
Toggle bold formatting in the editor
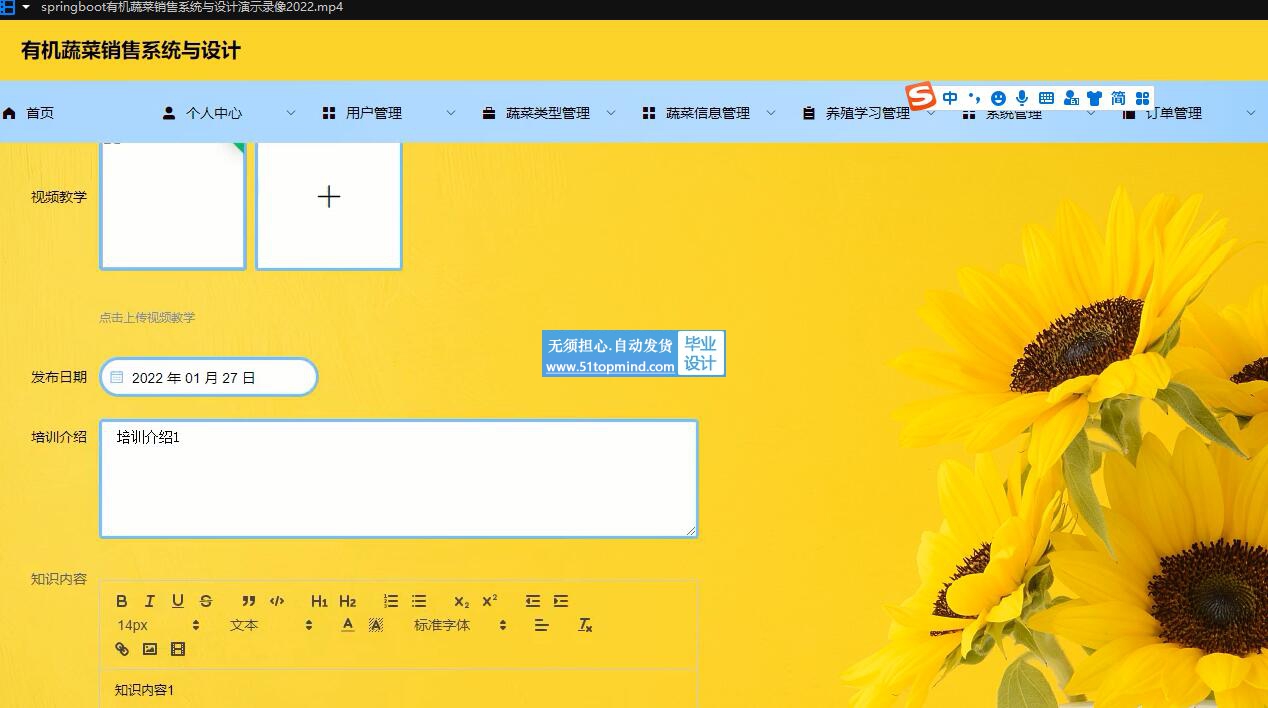(x=122, y=601)
